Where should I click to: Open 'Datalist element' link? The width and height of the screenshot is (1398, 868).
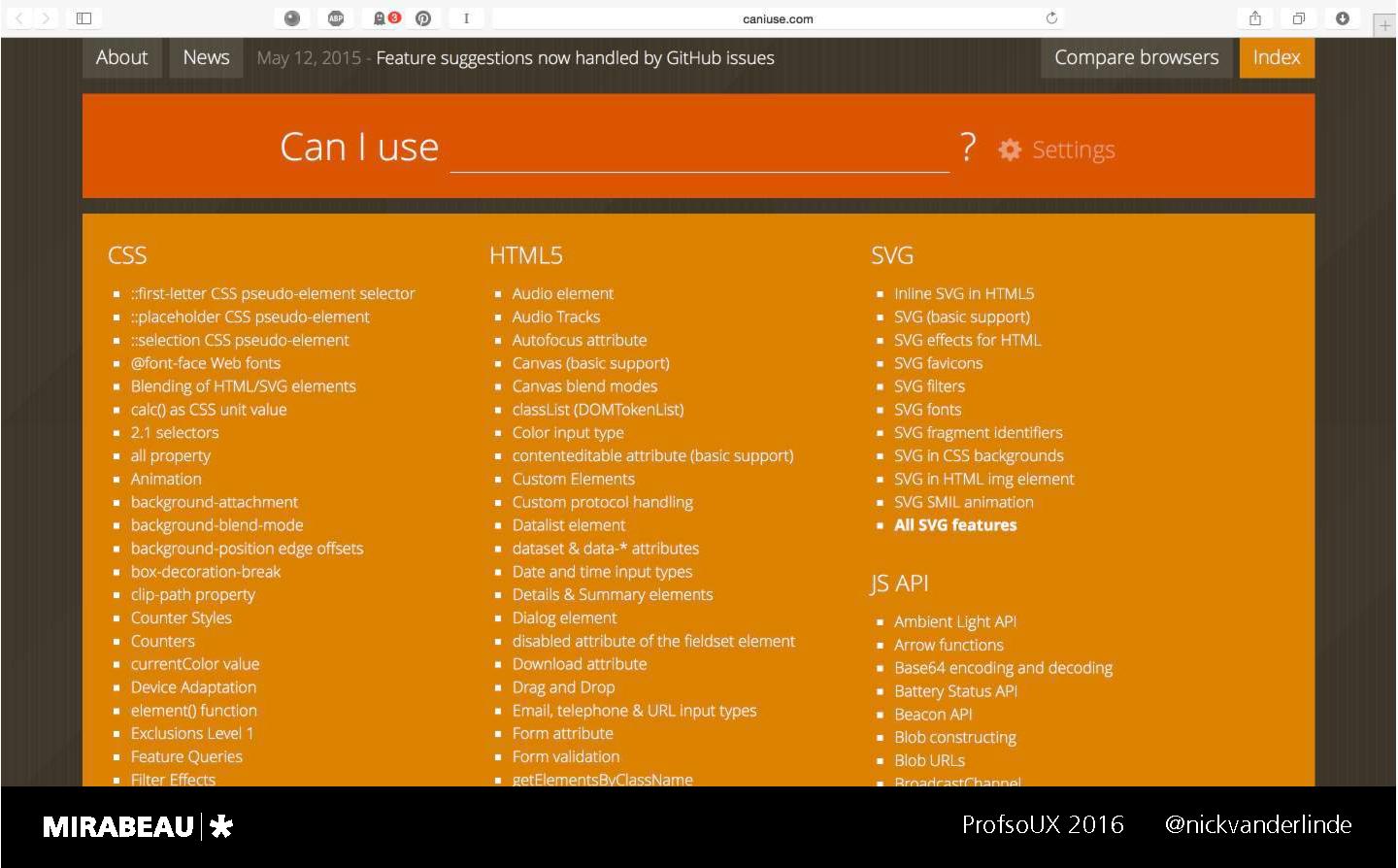tap(569, 525)
